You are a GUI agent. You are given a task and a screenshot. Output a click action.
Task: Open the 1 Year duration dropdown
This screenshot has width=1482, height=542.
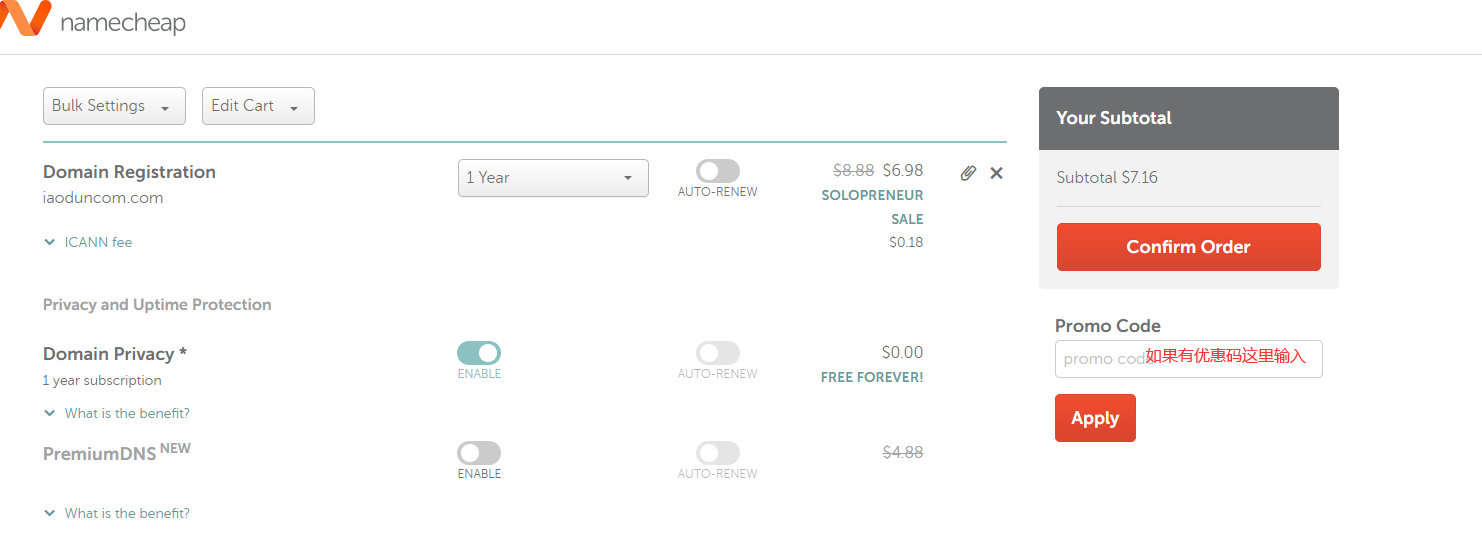pyautogui.click(x=553, y=178)
